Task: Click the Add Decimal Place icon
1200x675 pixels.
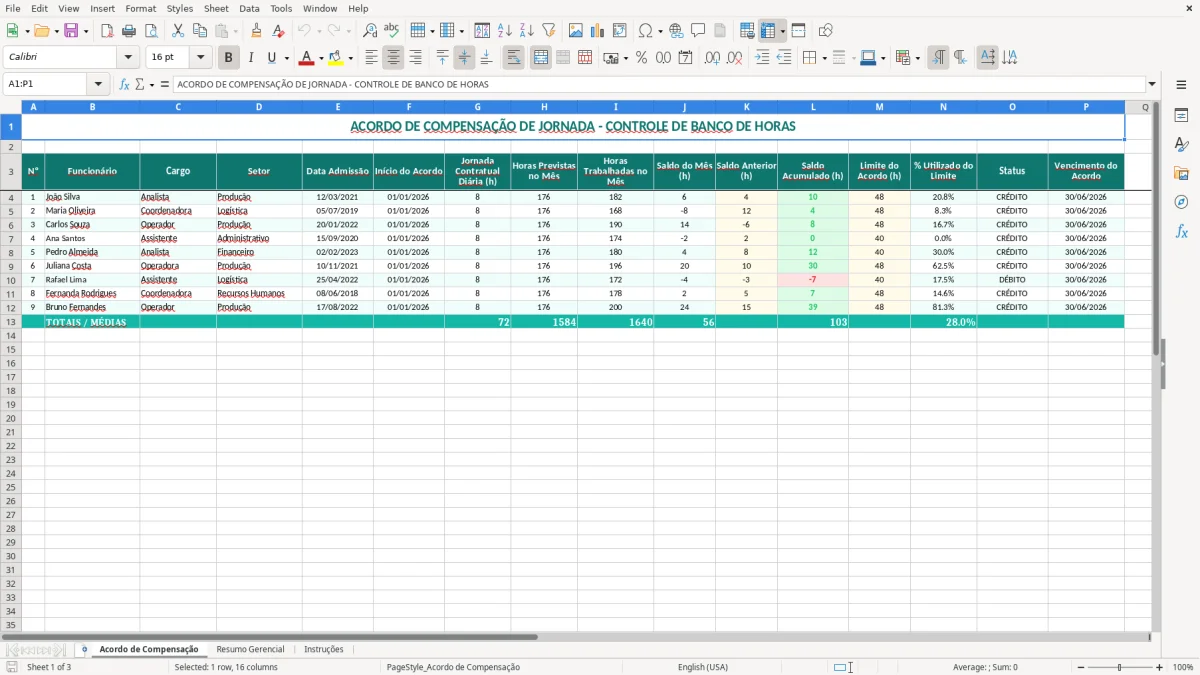Action: 712,58
